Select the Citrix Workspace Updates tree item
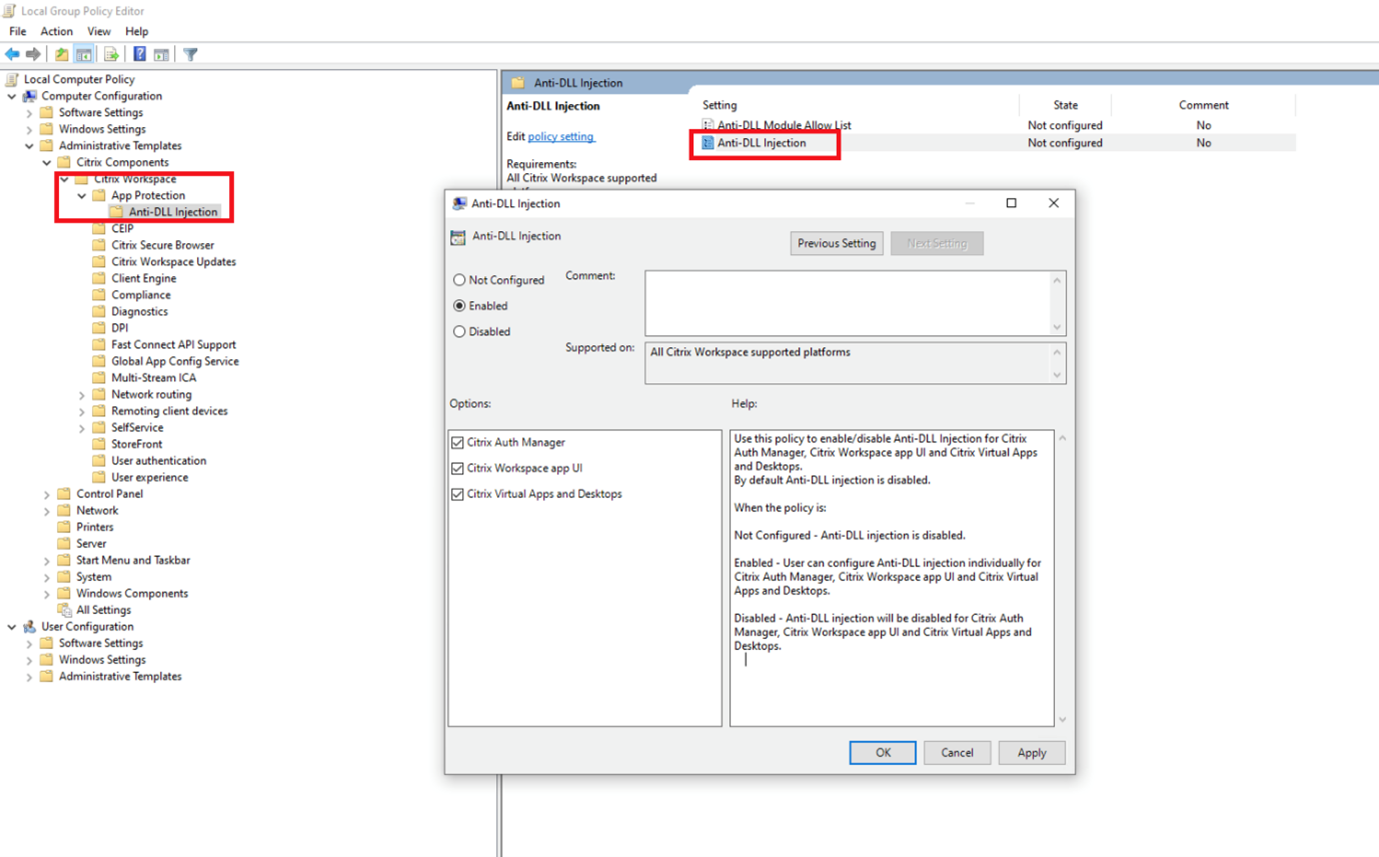The width and height of the screenshot is (1379, 857). click(x=174, y=262)
